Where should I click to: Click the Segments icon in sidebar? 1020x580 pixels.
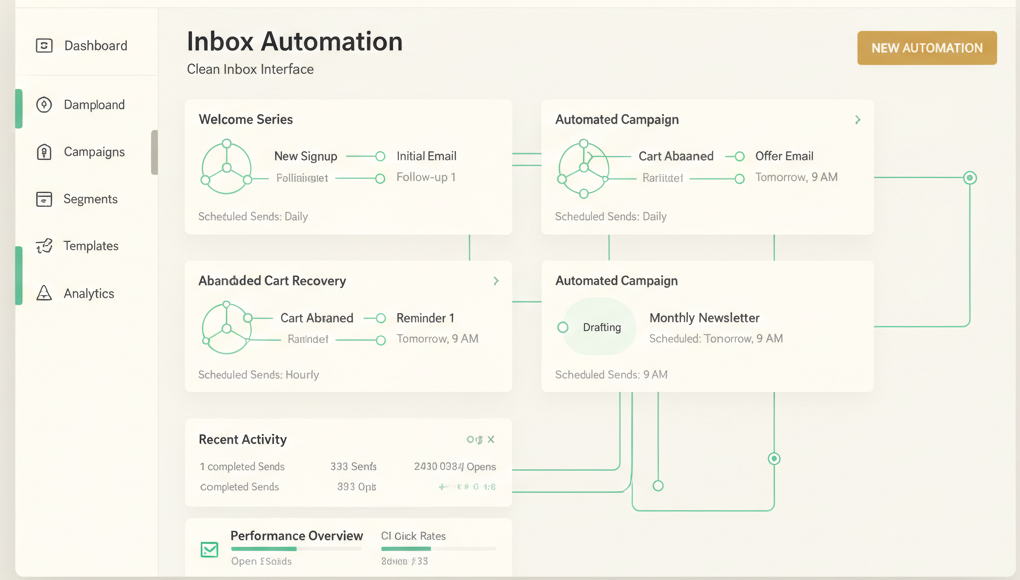44,199
